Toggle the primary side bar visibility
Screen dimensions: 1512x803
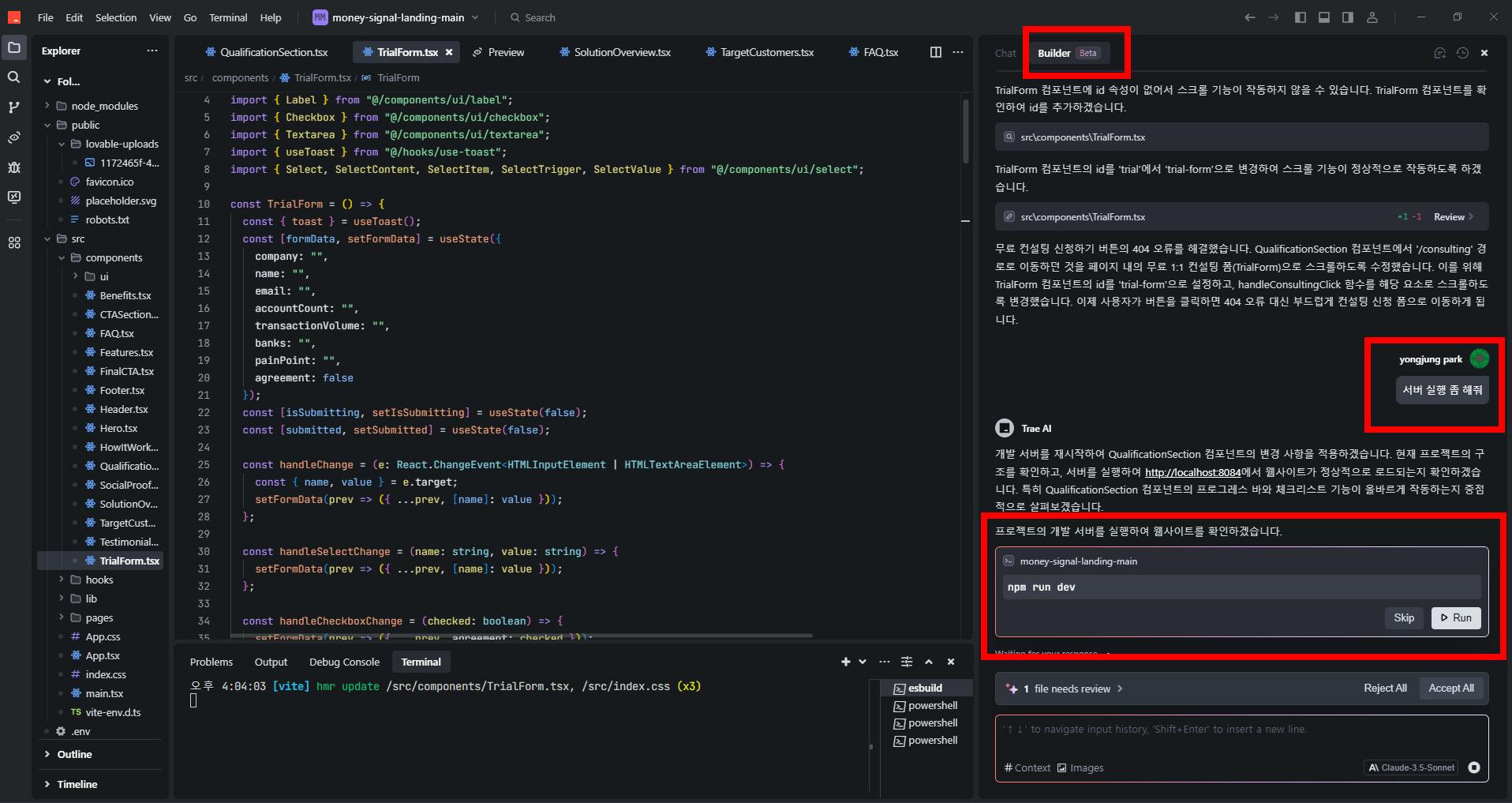click(1301, 17)
